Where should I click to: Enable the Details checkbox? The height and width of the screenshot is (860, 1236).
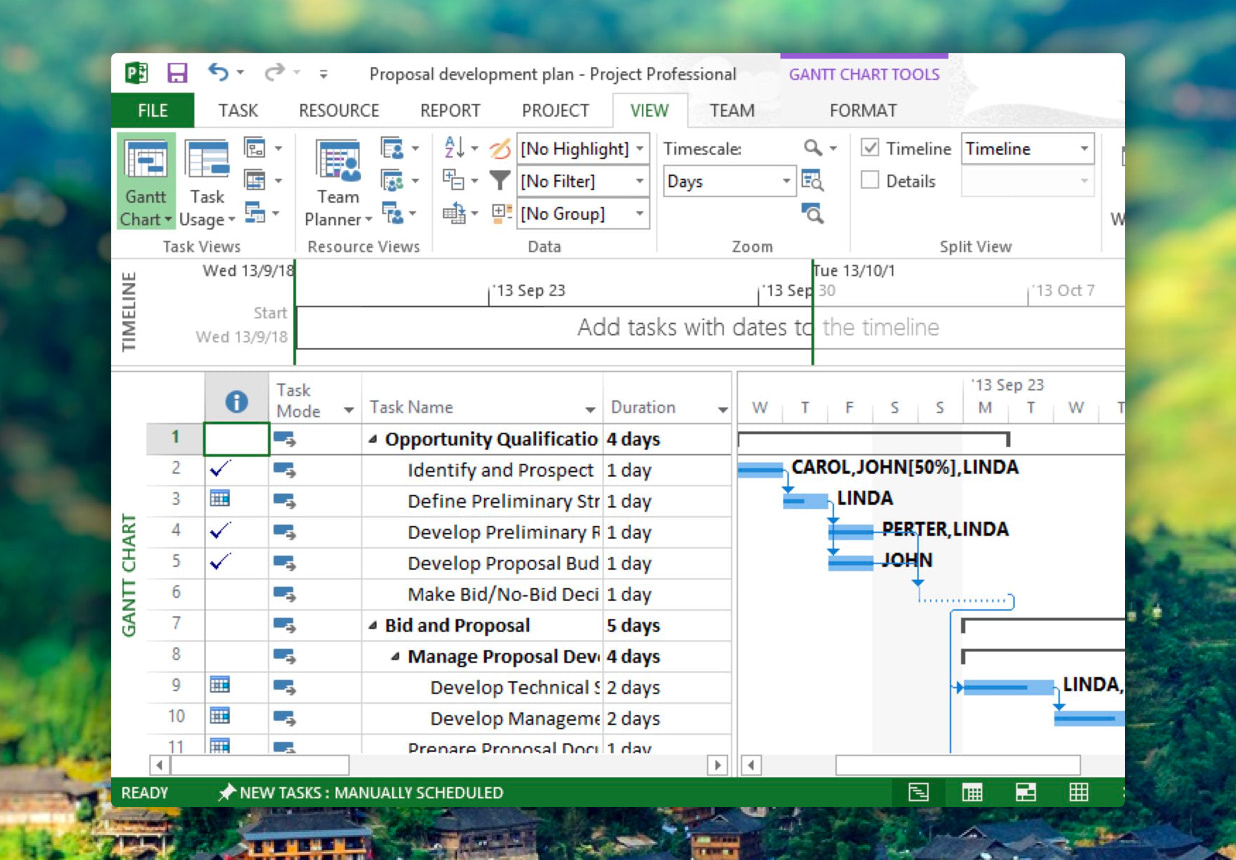(870, 181)
